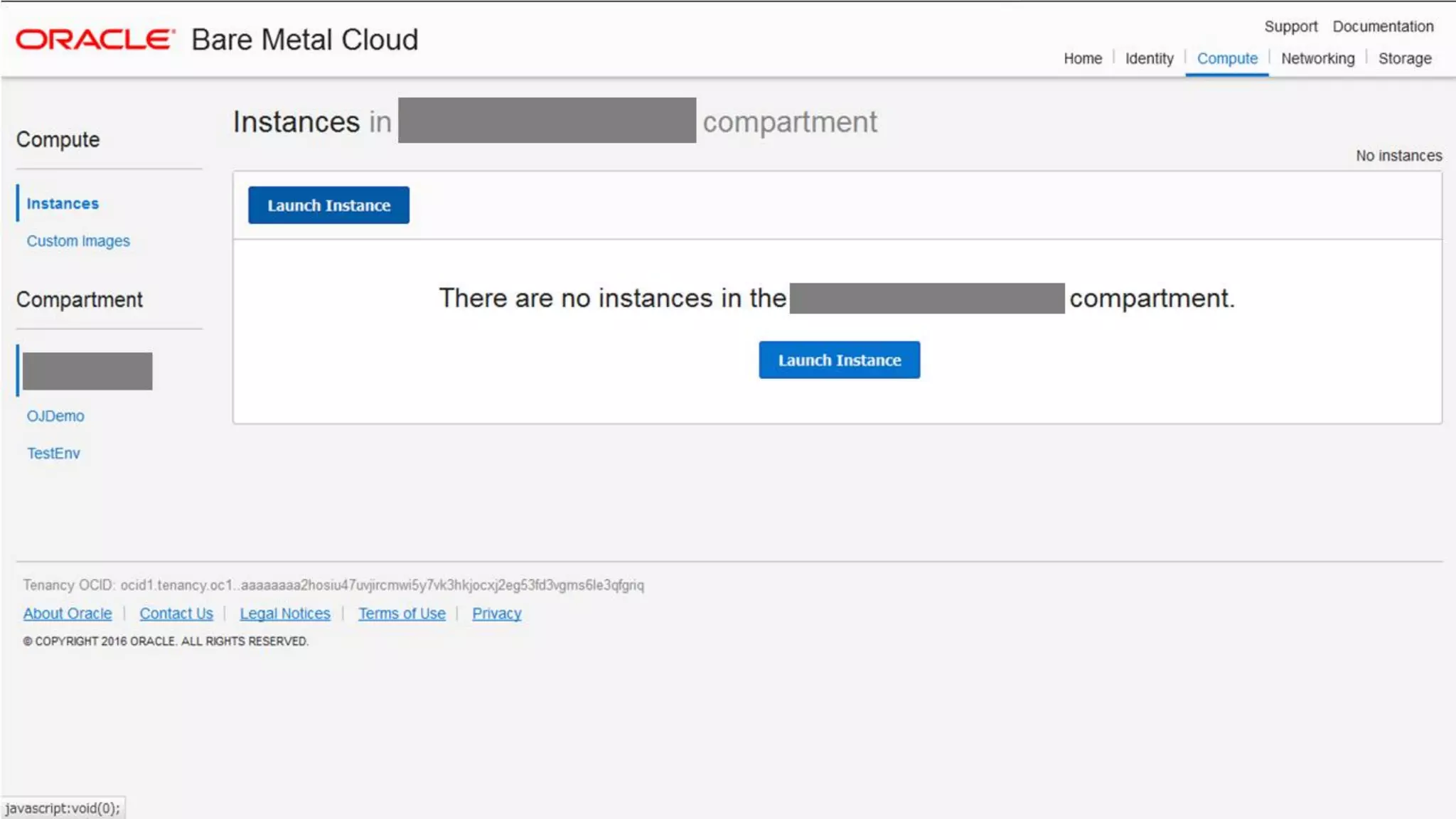Open the Privacy footer link
The width and height of the screenshot is (1456, 819).
click(497, 614)
